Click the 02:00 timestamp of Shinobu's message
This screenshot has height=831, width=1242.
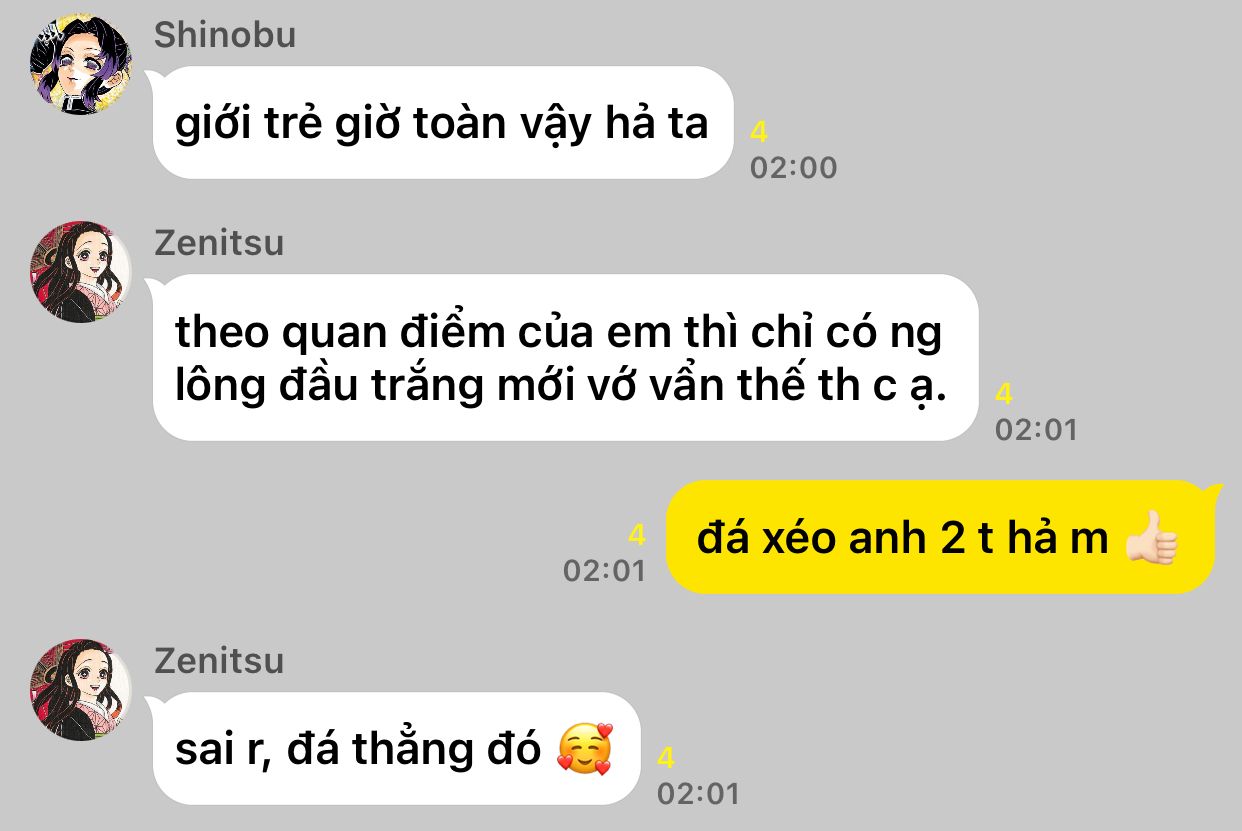(x=794, y=167)
